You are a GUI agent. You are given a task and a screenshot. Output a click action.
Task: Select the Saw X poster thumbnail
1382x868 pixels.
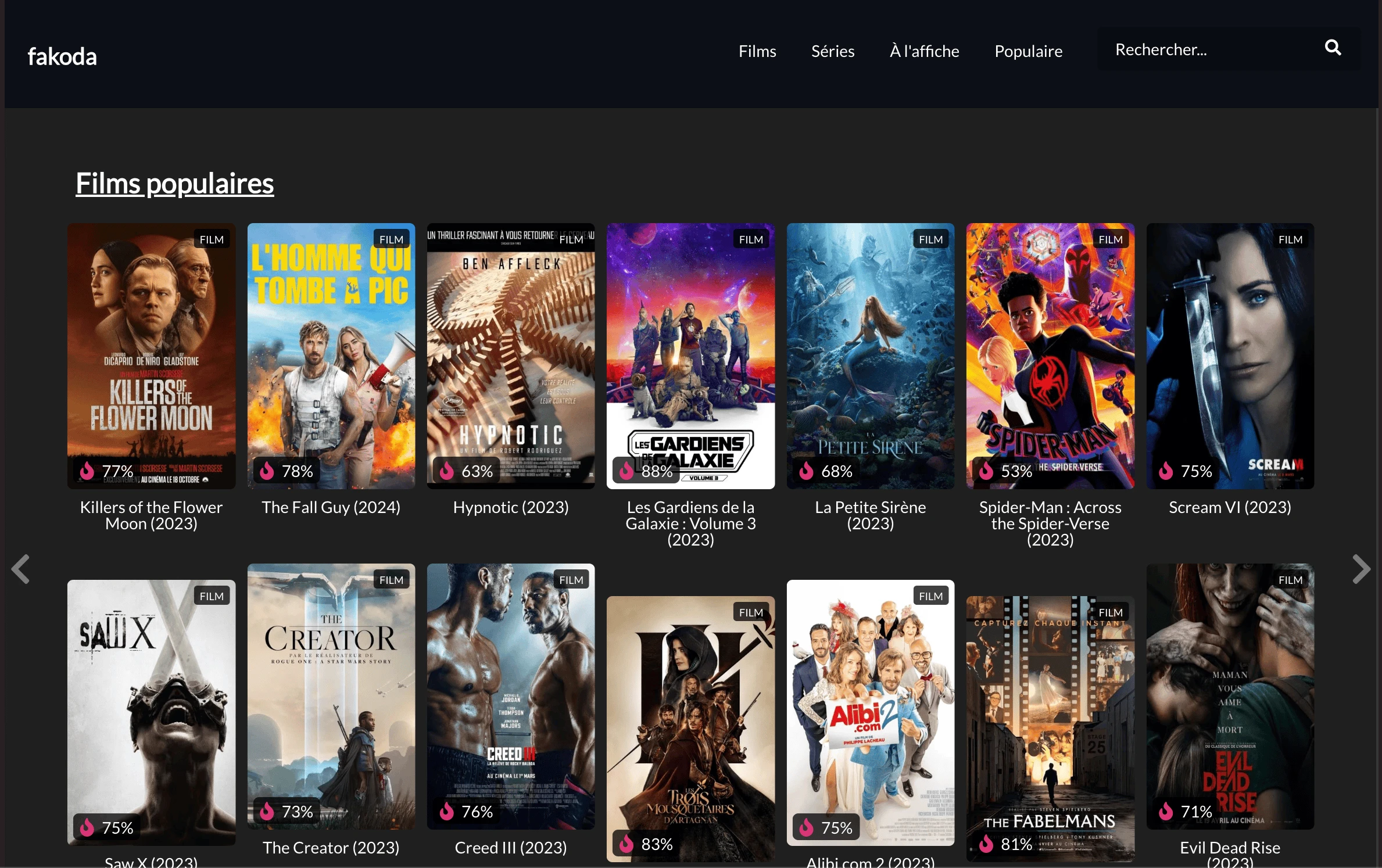(x=151, y=712)
